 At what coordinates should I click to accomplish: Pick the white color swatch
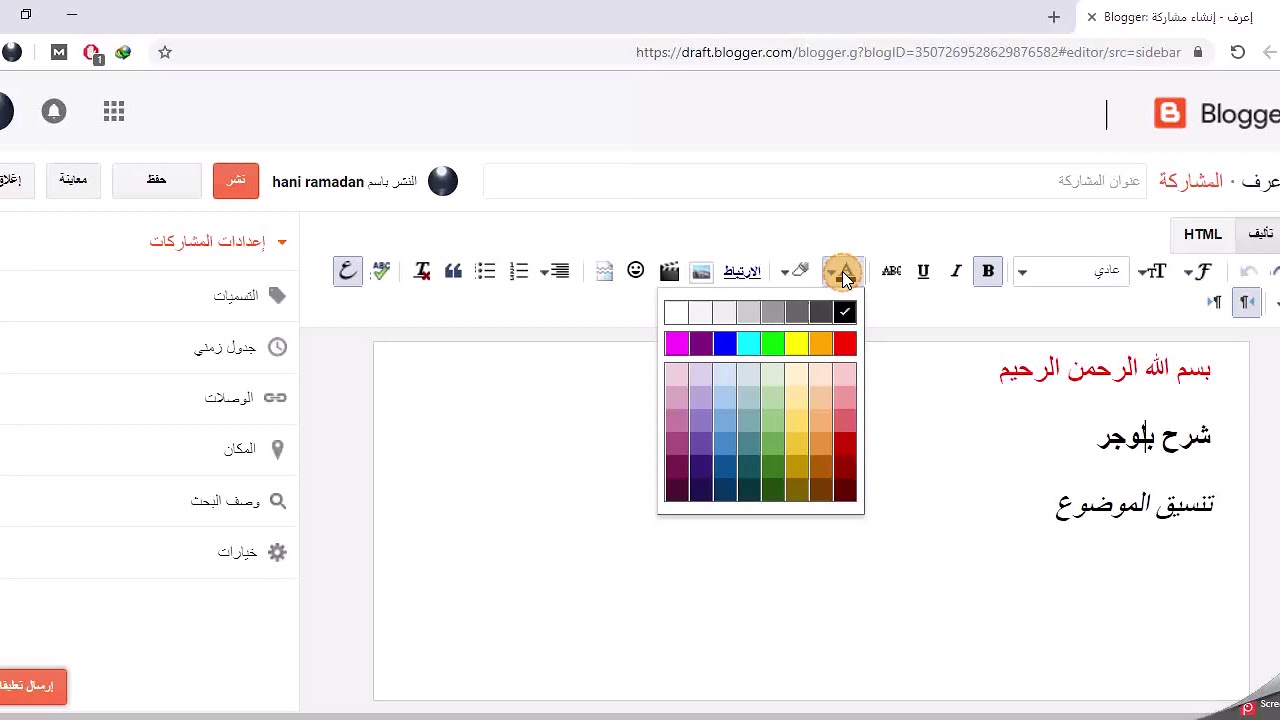pos(676,313)
